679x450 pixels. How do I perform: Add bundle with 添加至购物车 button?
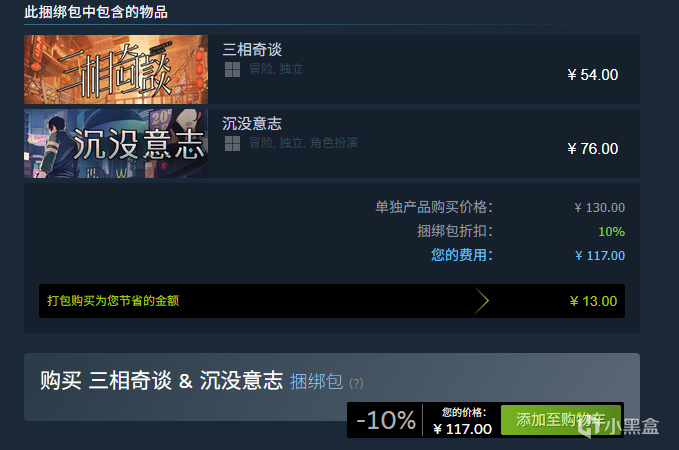pyautogui.click(x=561, y=420)
